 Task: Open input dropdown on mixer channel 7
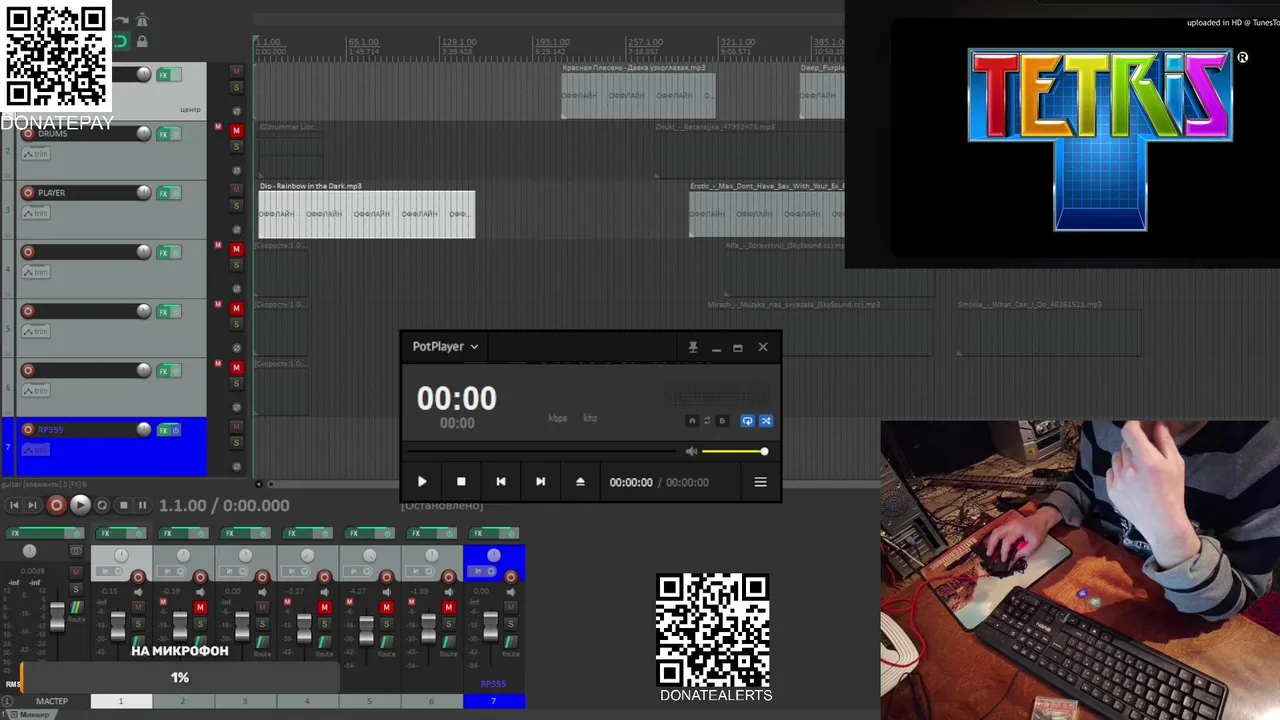point(480,572)
